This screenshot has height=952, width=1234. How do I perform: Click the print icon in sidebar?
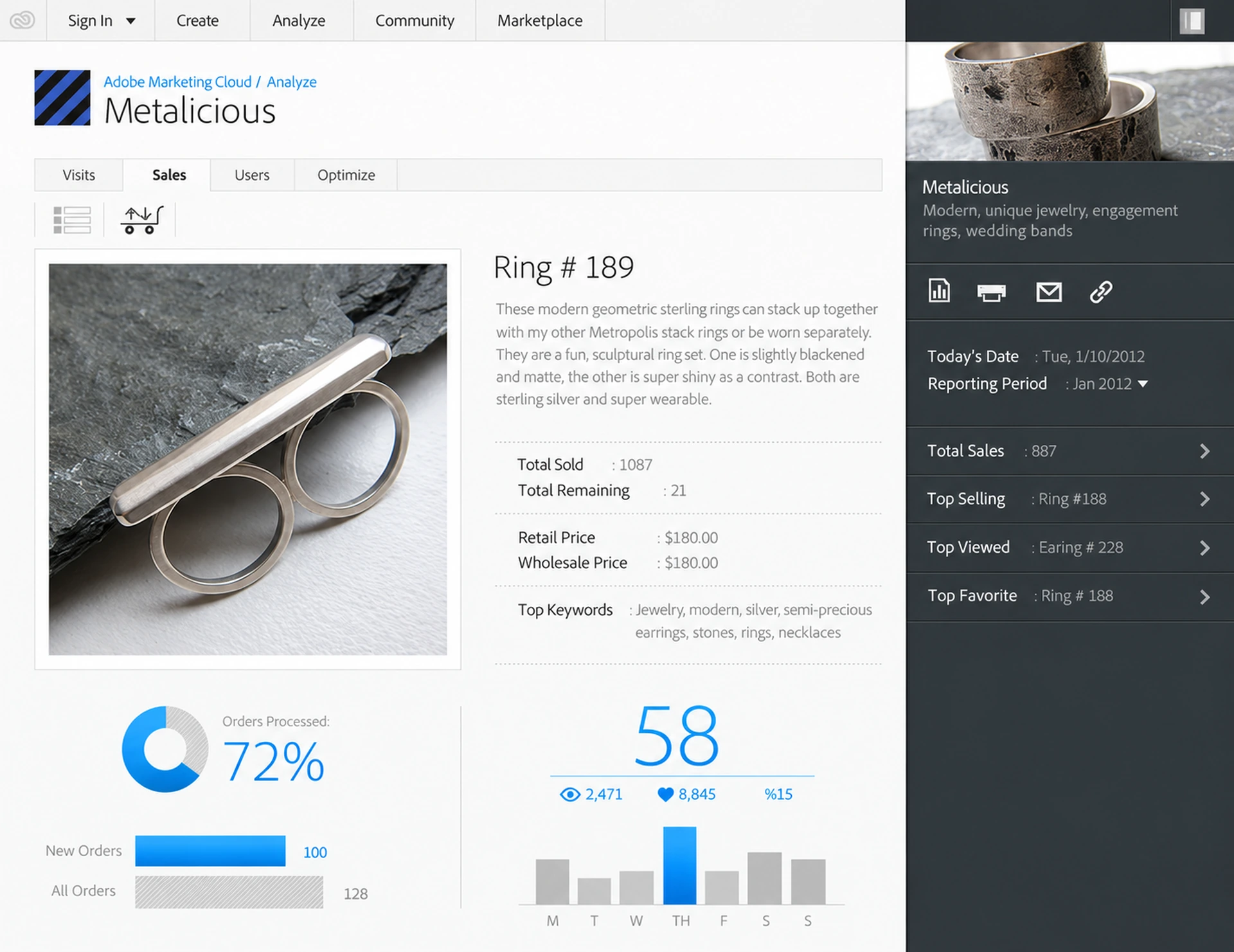[x=991, y=292]
